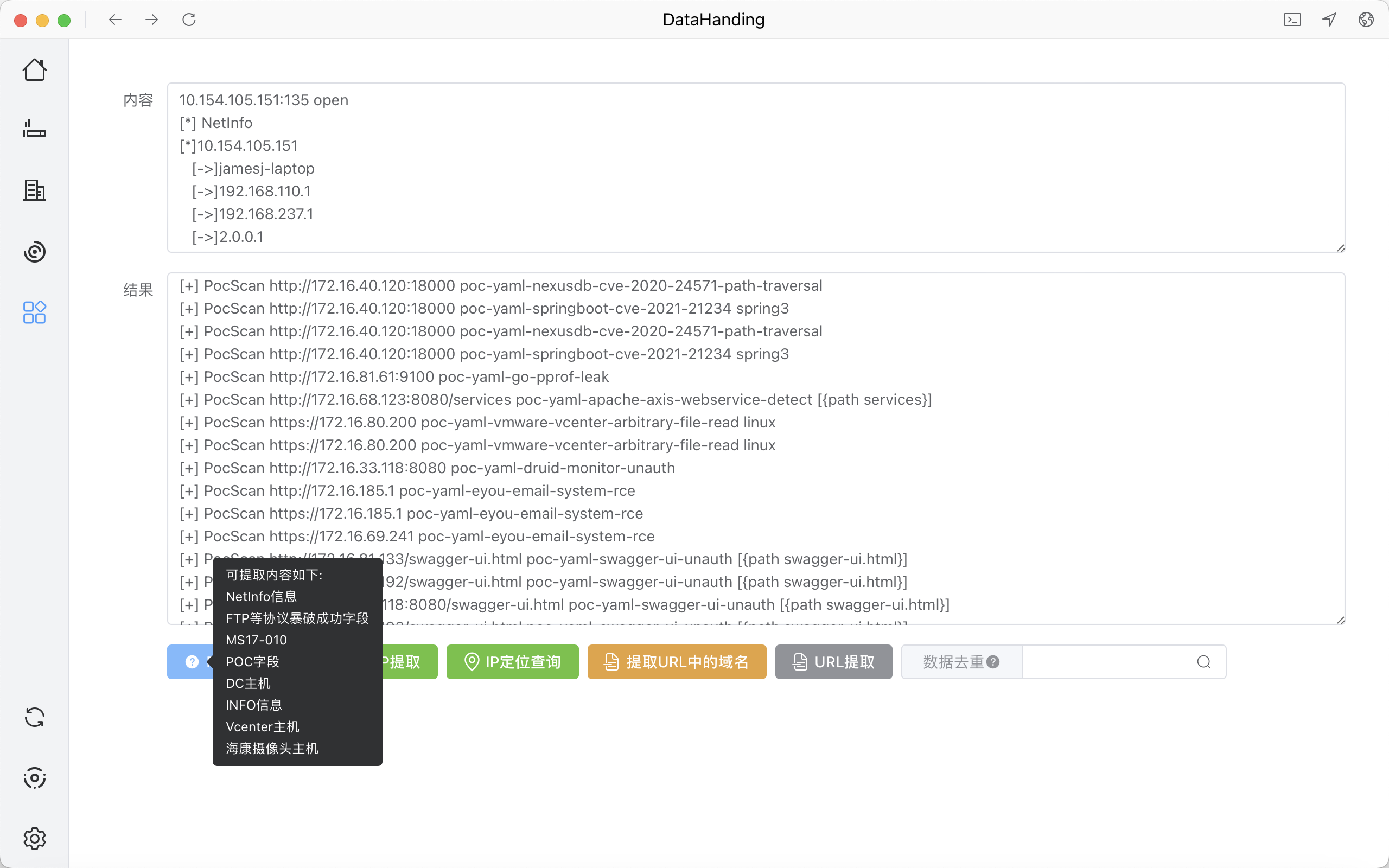Click the IP定位查询 button
The width and height of the screenshot is (1389, 868).
[512, 662]
